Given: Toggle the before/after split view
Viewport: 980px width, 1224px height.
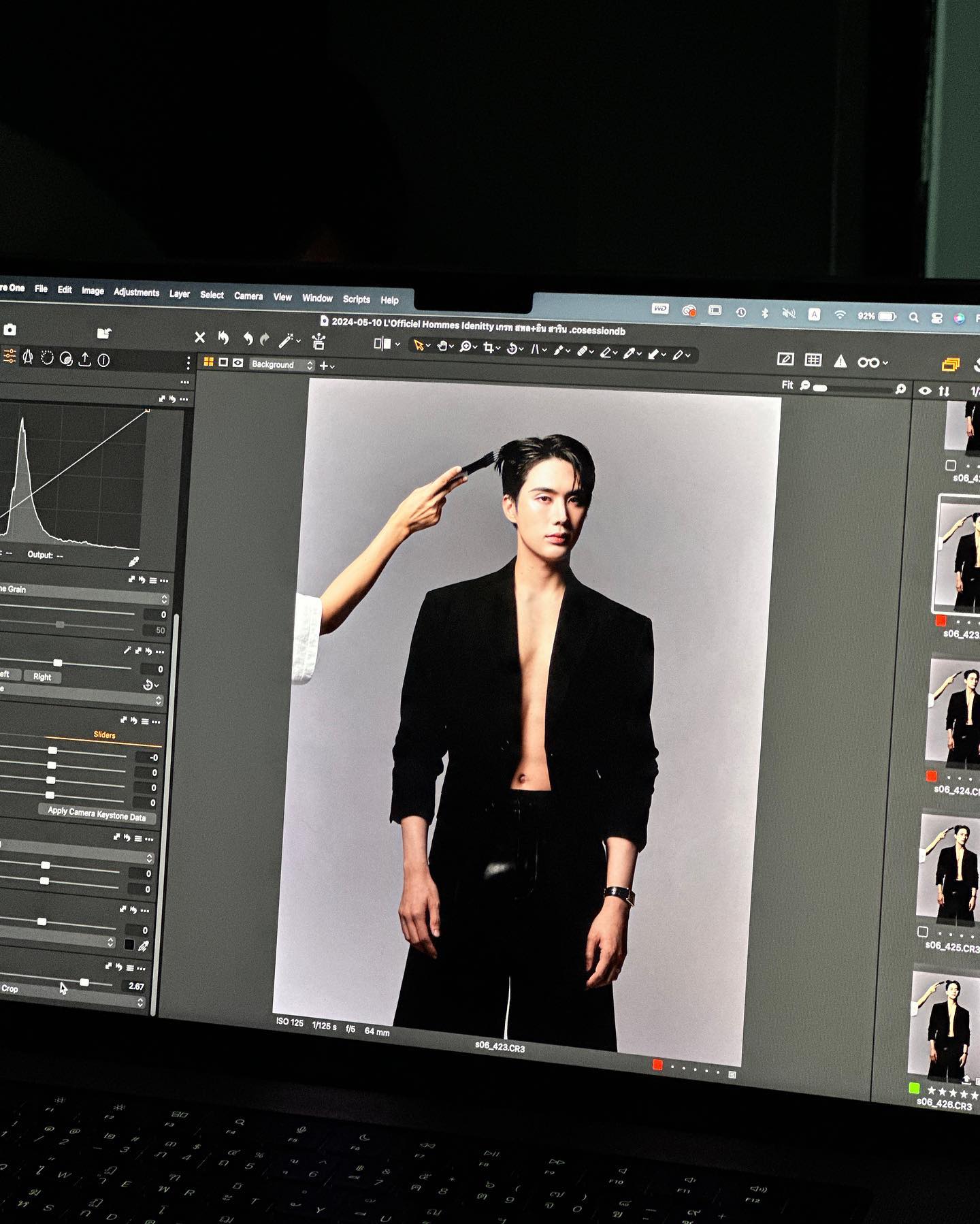Looking at the screenshot, I should [382, 344].
